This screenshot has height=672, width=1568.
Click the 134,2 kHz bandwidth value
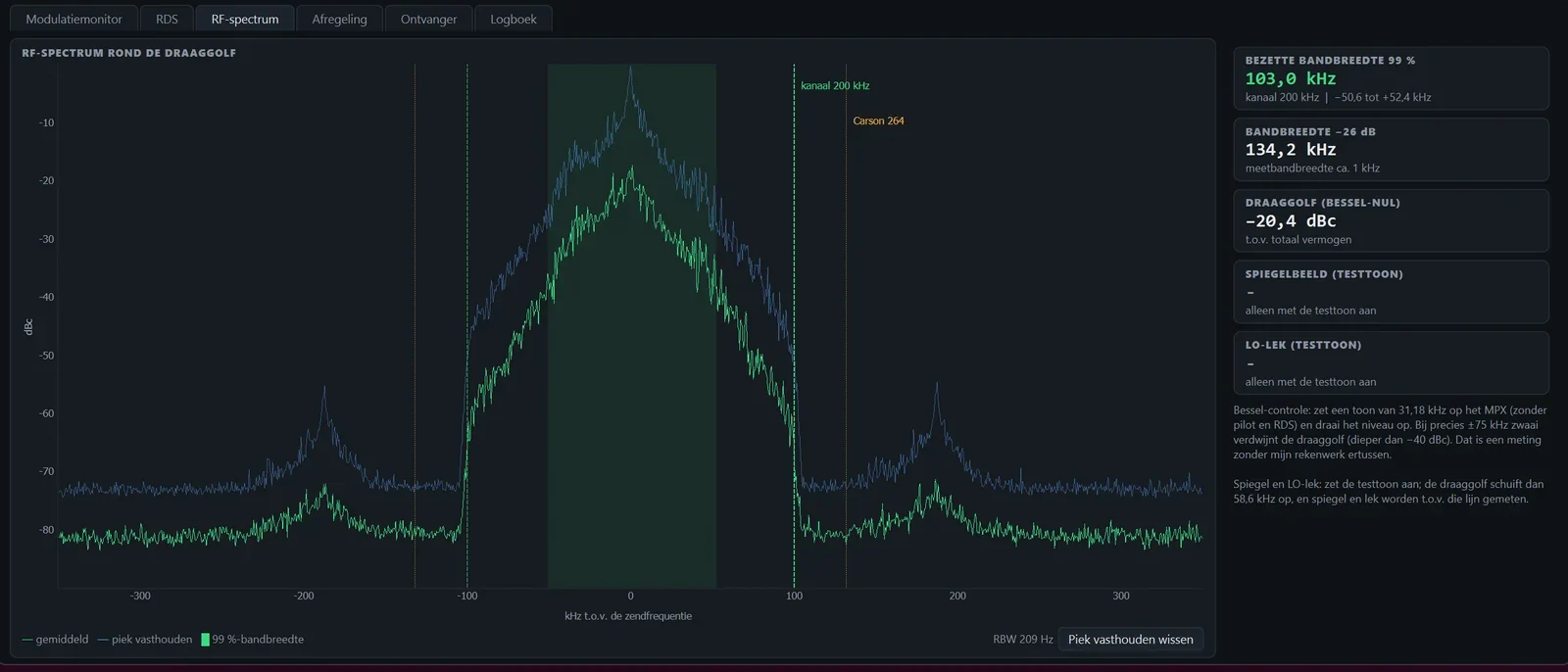click(x=1291, y=150)
